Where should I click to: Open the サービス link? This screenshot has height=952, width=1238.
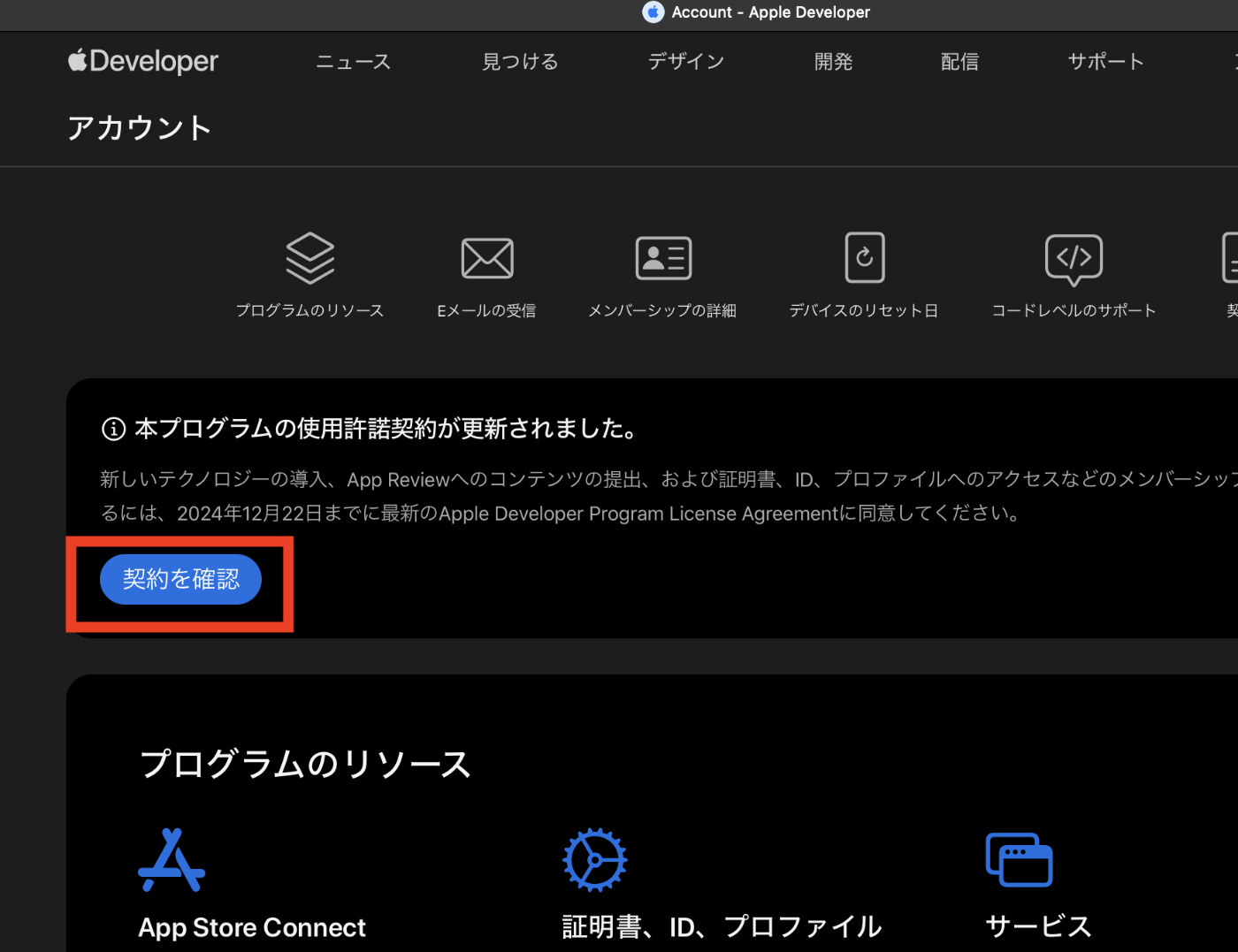[x=1039, y=927]
